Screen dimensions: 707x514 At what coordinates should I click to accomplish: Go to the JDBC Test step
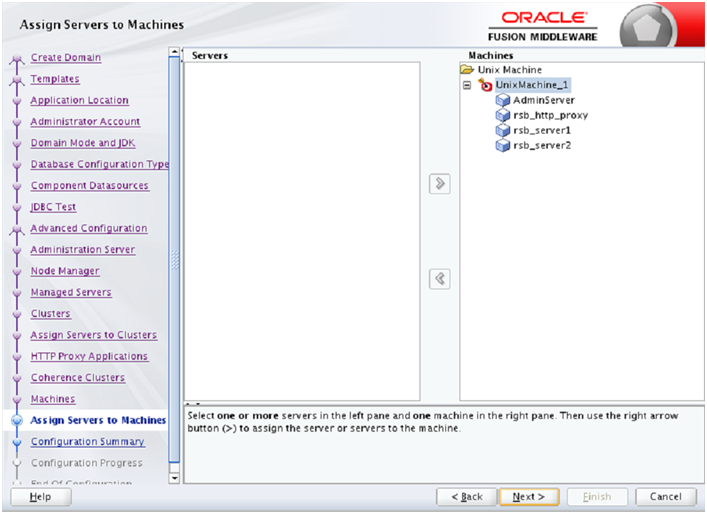[53, 207]
